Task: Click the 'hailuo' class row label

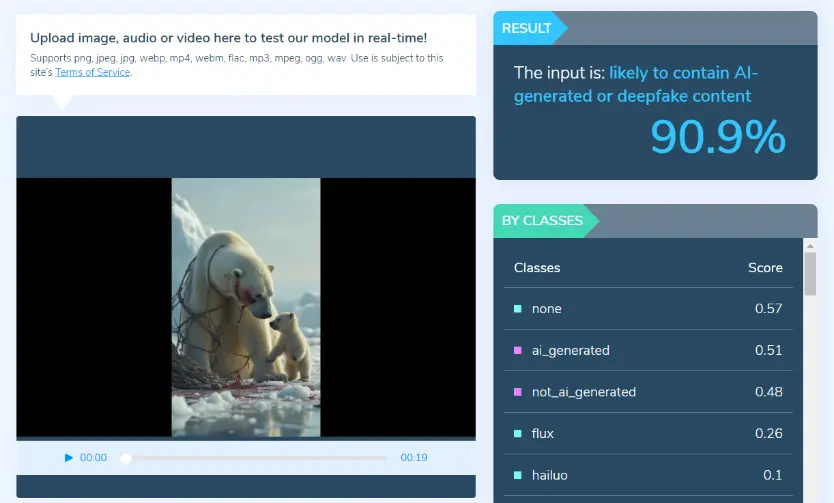Action: point(549,475)
